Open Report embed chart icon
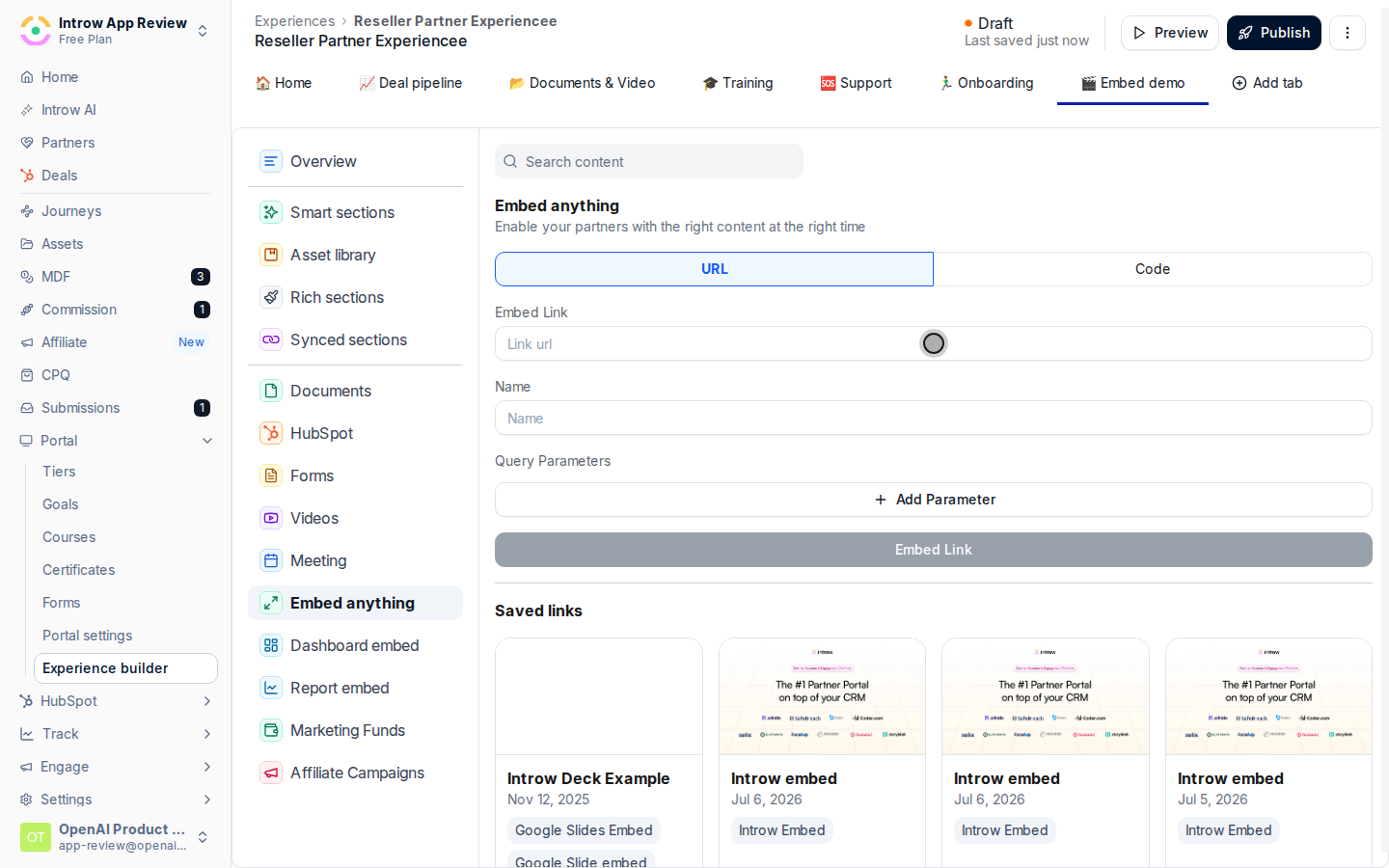 point(271,688)
